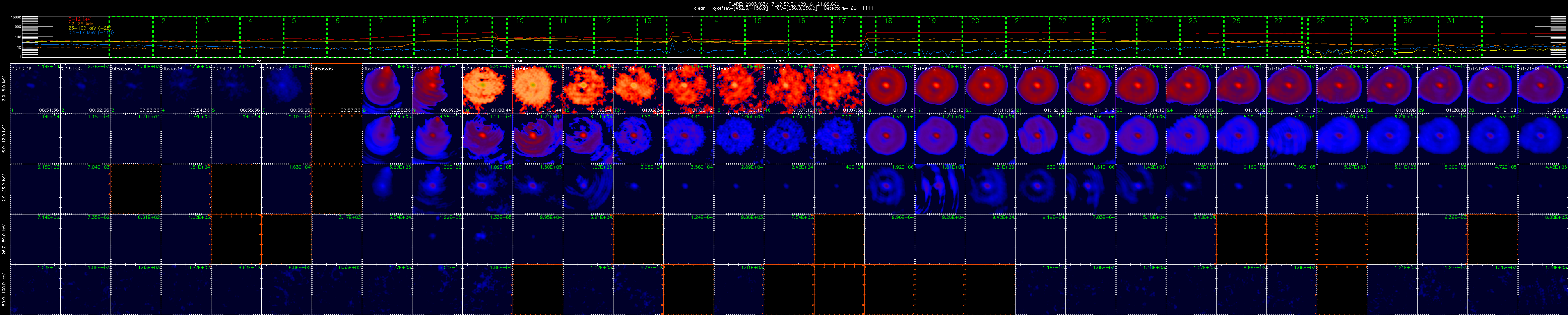
Task: Open the 00:58:36 image in 3.0-6.0 keV row
Action: coord(437,88)
